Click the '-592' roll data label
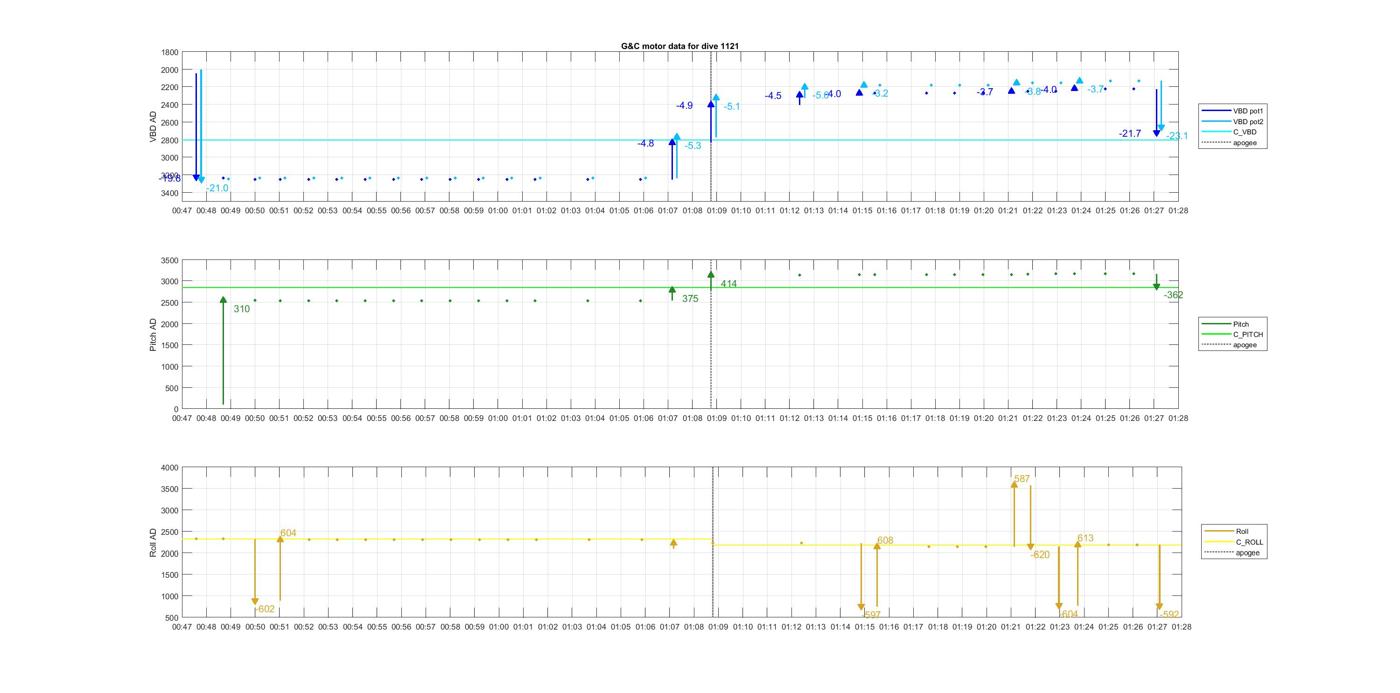Viewport: 1400px width, 693px height. point(1170,615)
